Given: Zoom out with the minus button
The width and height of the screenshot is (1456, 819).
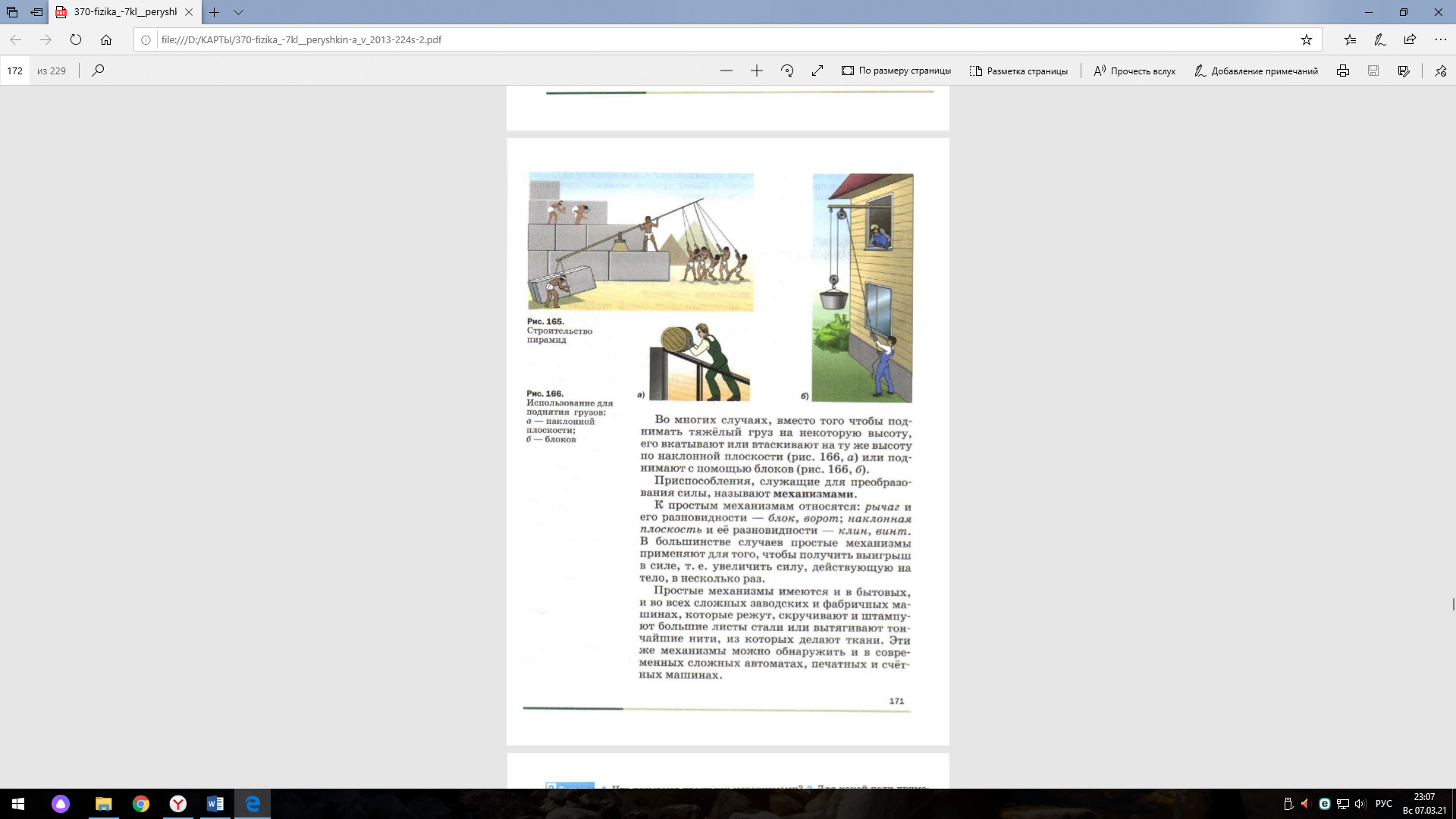Looking at the screenshot, I should pos(726,71).
